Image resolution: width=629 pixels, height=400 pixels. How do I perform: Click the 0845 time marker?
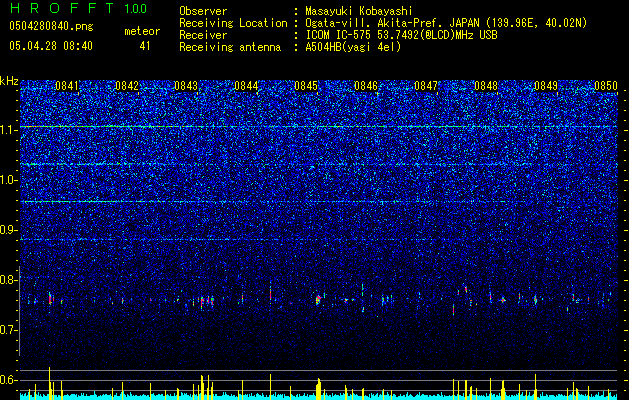(x=306, y=86)
